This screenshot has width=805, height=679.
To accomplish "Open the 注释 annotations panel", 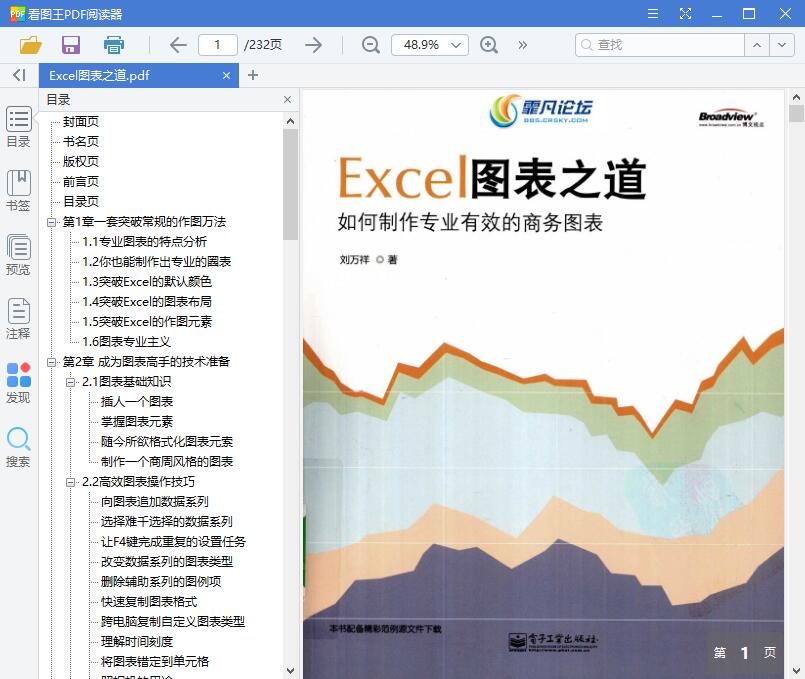I will [18, 319].
